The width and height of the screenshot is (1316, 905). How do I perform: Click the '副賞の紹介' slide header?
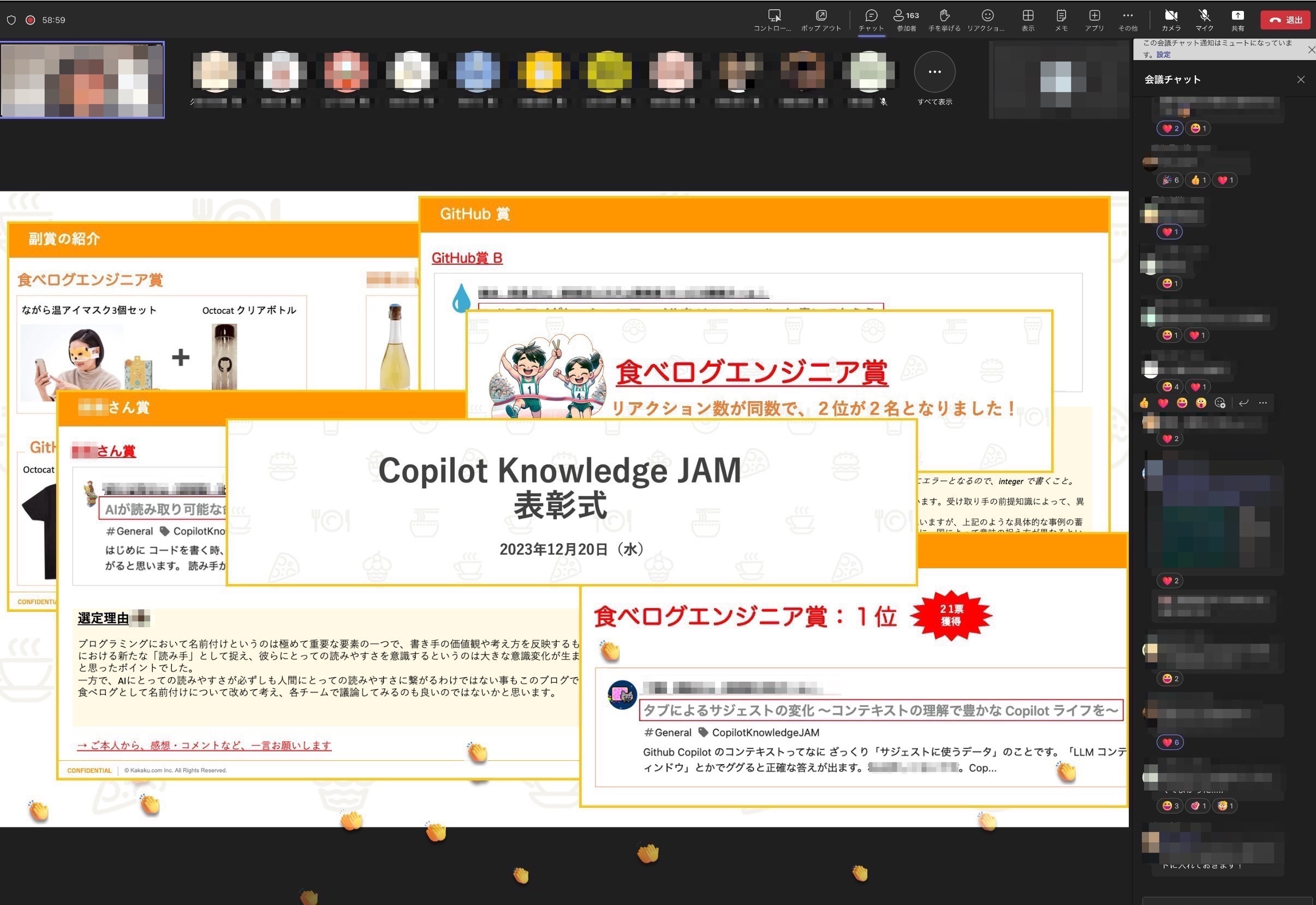(64, 239)
